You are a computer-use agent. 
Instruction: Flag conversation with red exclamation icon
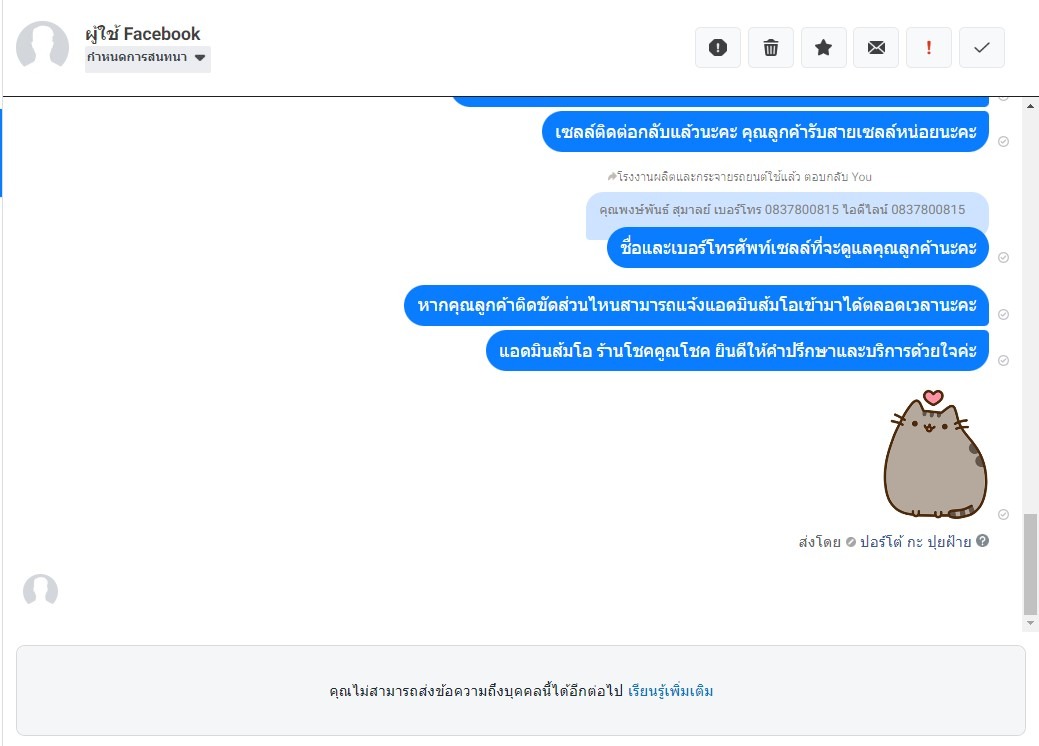coord(929,48)
